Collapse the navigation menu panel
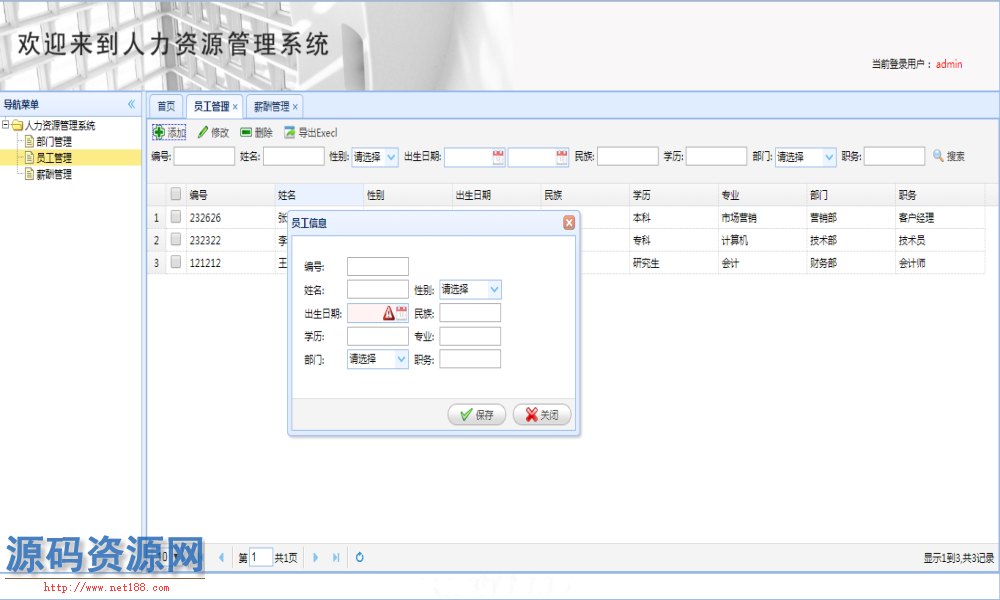The height and width of the screenshot is (600, 1000). pos(131,104)
